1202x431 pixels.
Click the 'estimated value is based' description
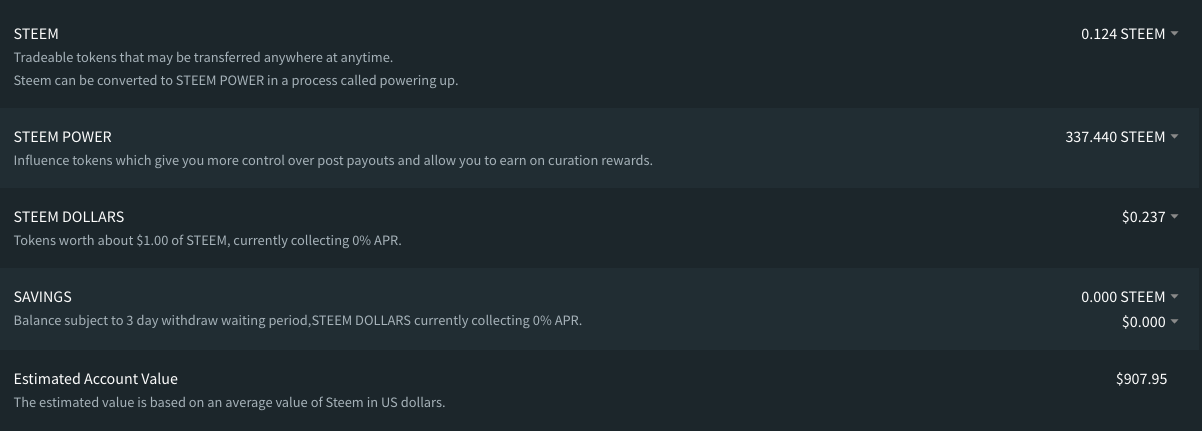click(229, 403)
